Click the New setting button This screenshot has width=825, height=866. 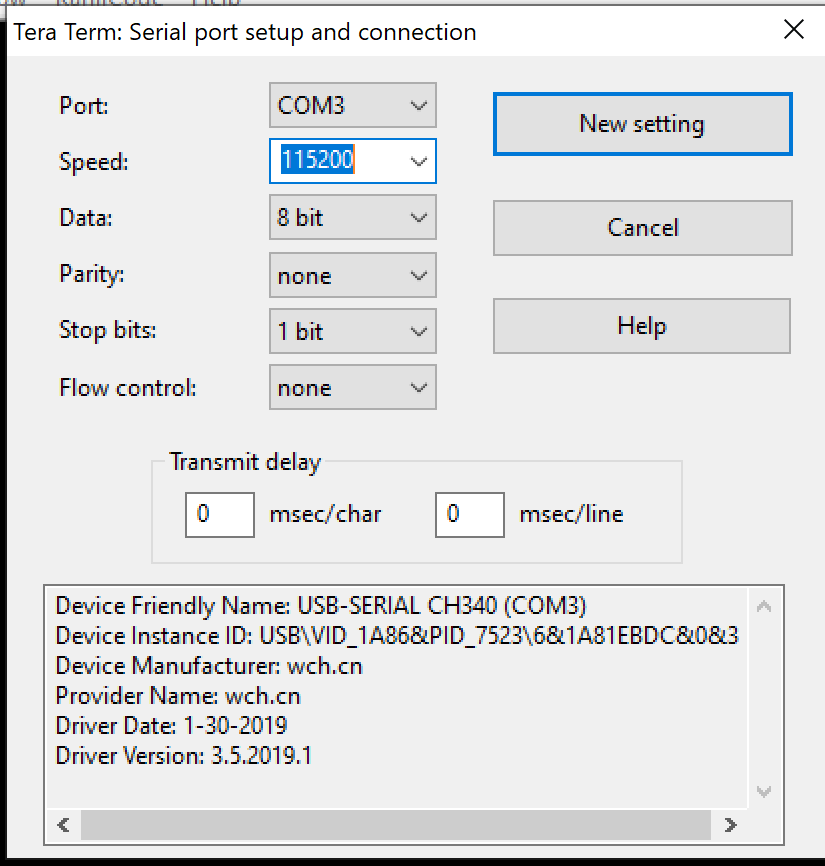[x=643, y=124]
